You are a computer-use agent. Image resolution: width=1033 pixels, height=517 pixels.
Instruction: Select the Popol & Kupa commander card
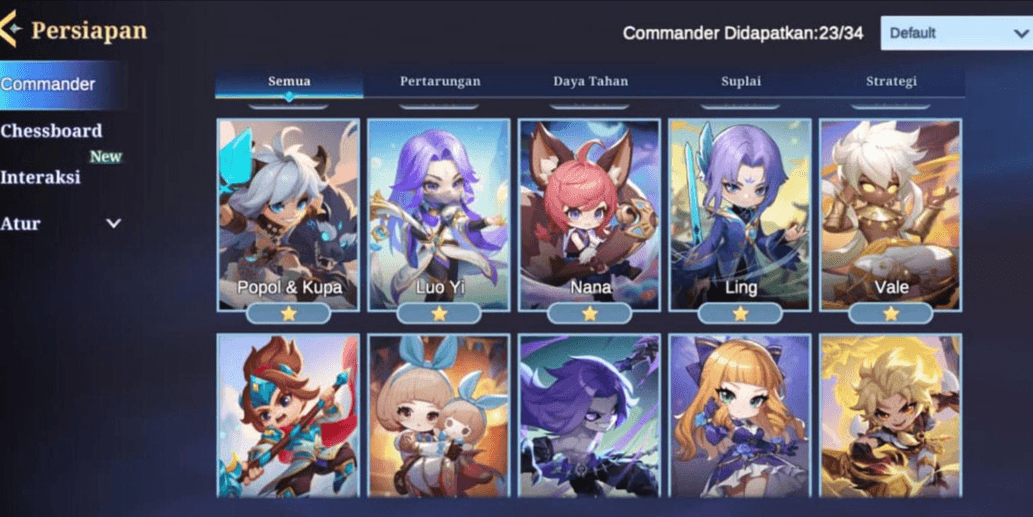(289, 215)
